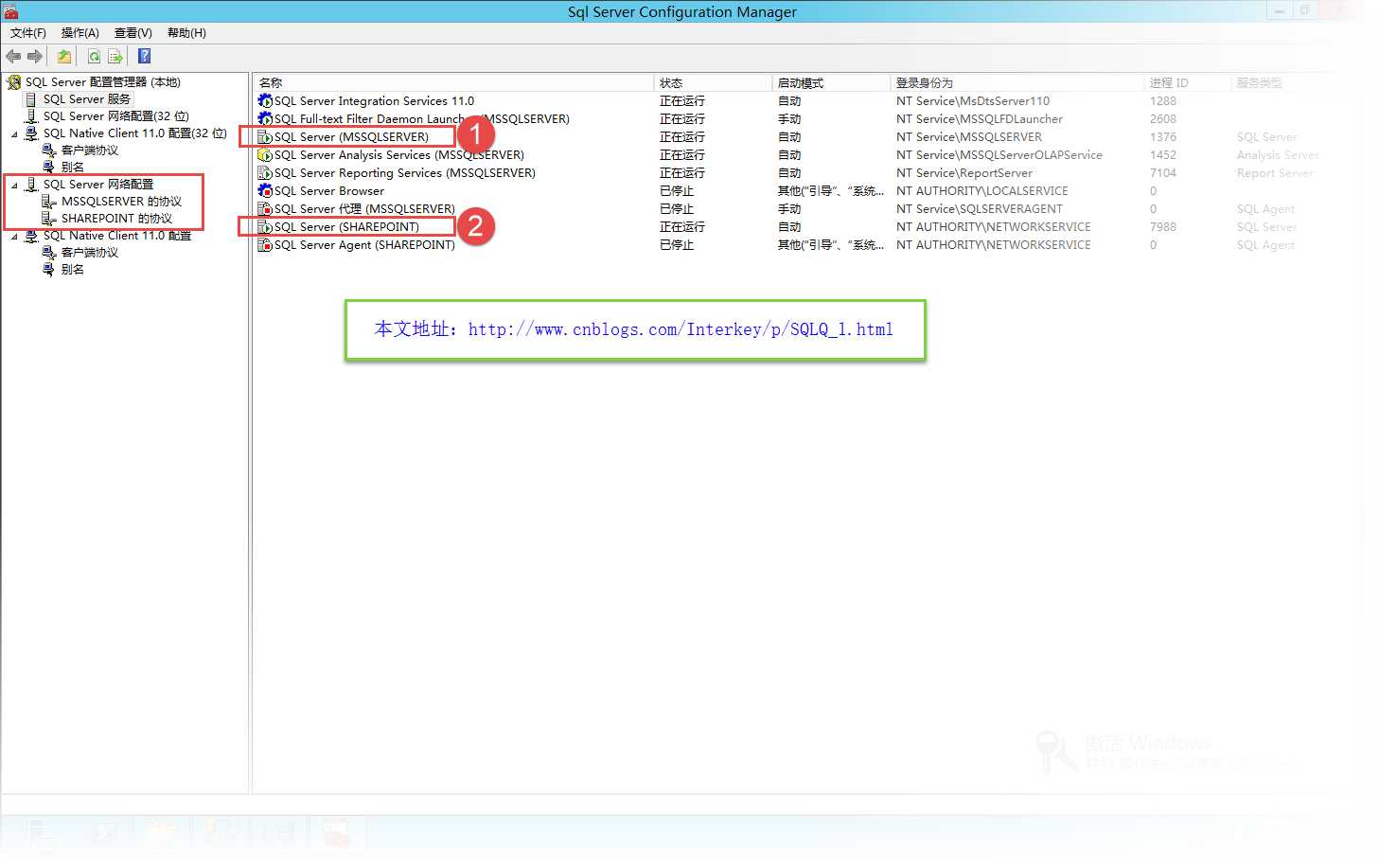This screenshot has height=868, width=1379.
Task: Select 客户端协议 under SQL Native Client 11.0 配置
Action: click(90, 253)
